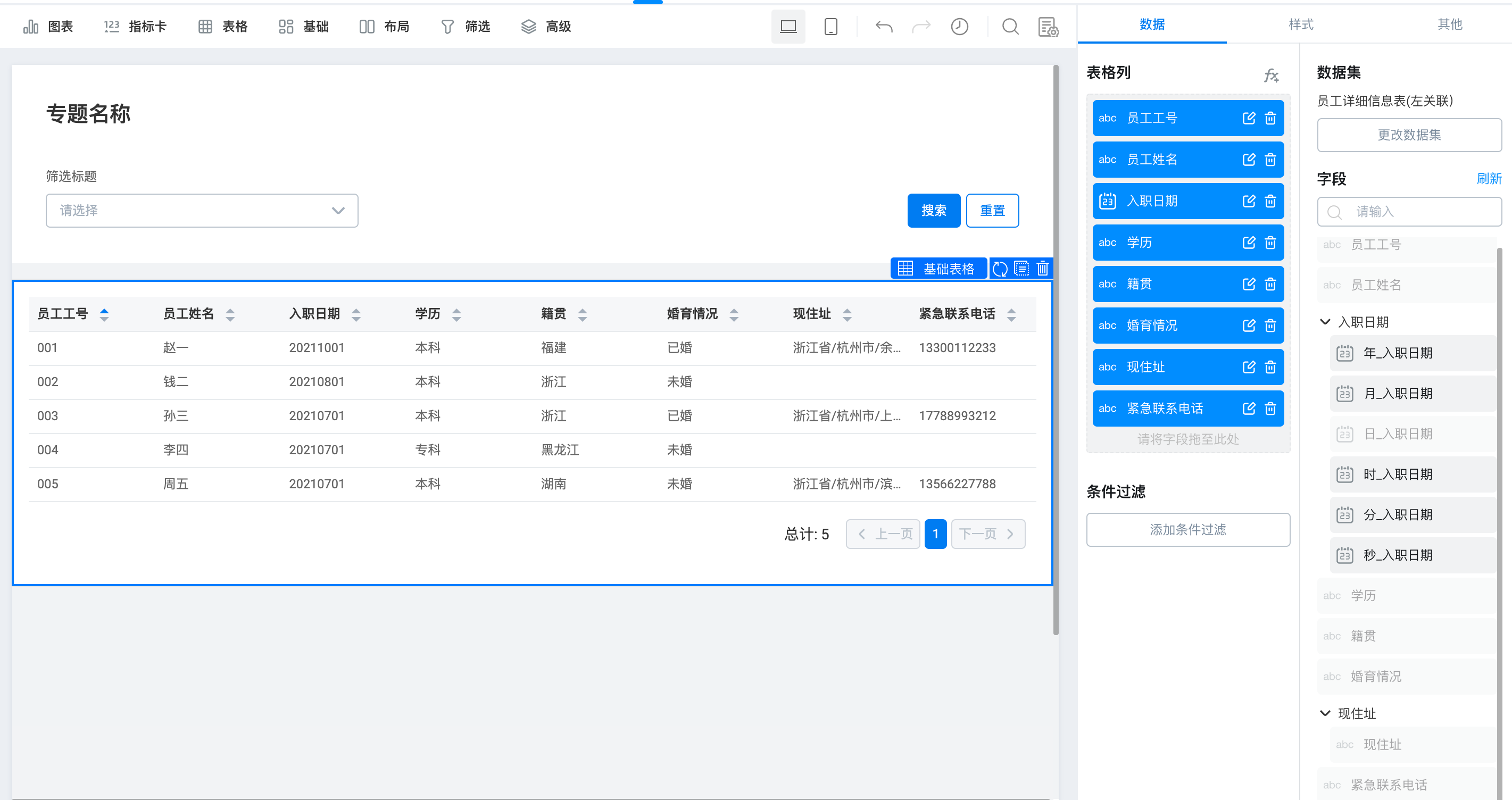Click 更改数据集 button
This screenshot has height=800, width=1512.
coord(1409,135)
